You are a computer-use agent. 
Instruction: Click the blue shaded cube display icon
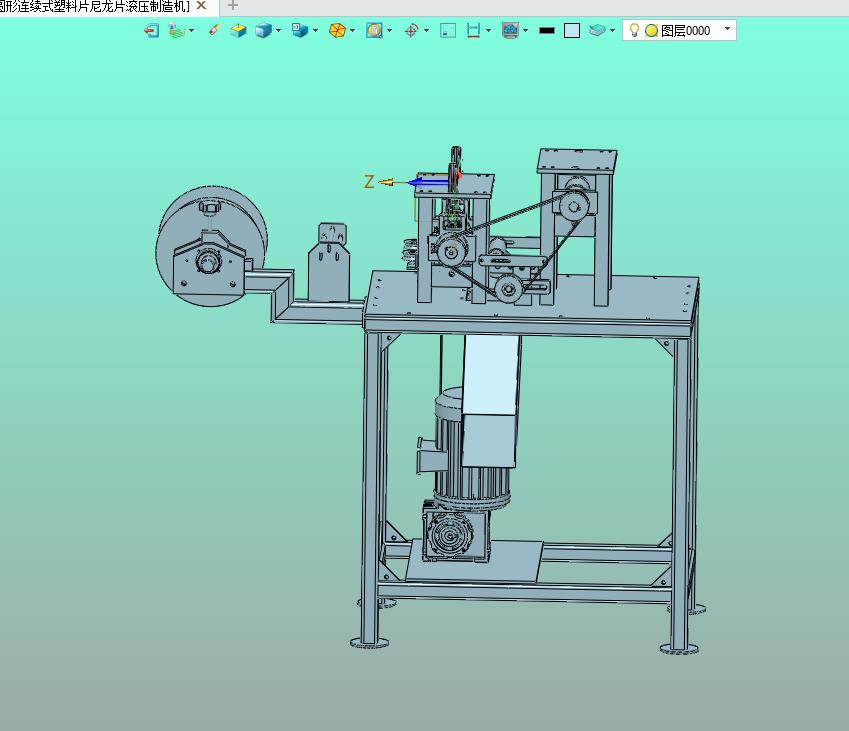[263, 30]
